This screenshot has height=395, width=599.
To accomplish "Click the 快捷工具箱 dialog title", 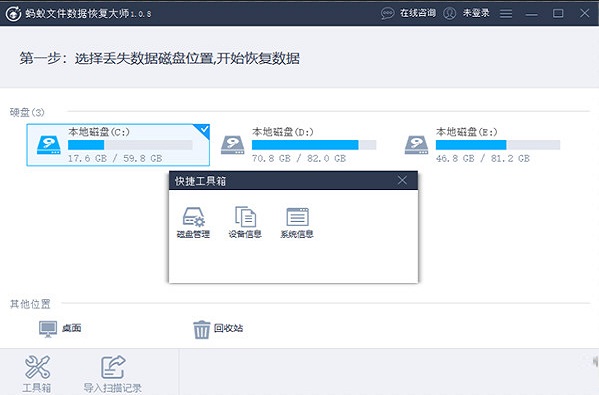I will pyautogui.click(x=201, y=181).
